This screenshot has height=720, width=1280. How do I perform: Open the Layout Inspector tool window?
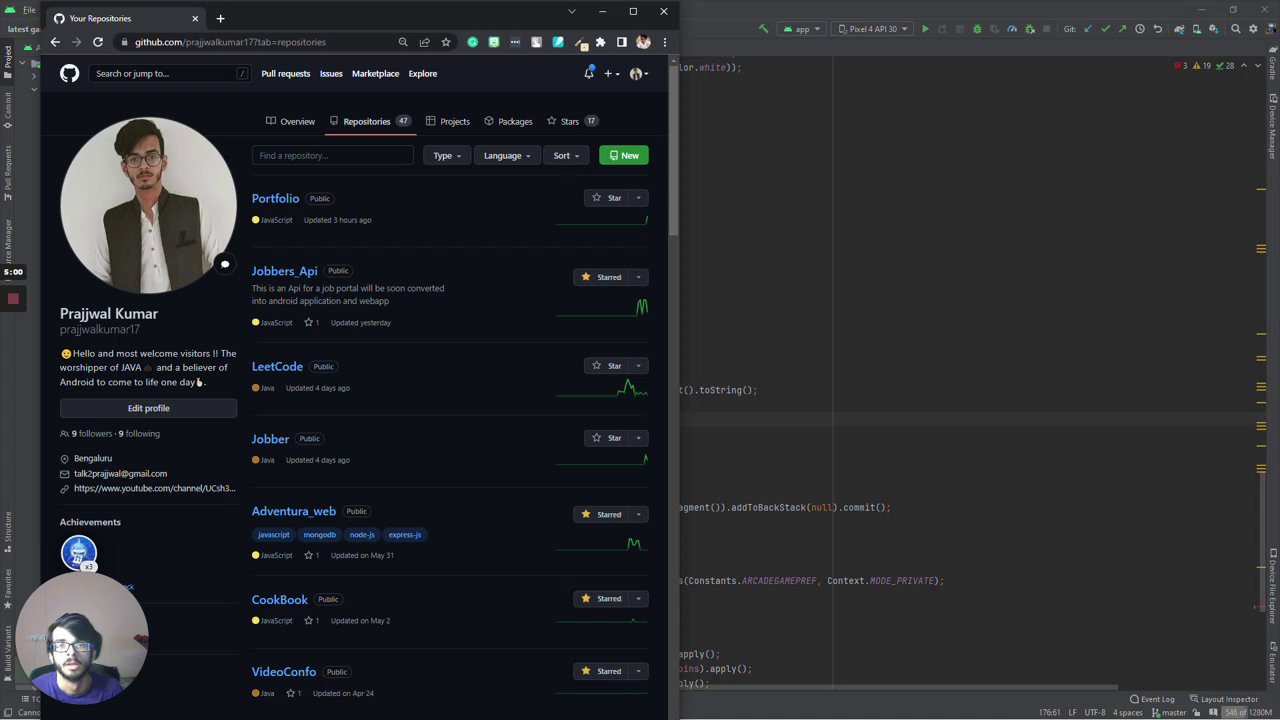[x=1223, y=699]
